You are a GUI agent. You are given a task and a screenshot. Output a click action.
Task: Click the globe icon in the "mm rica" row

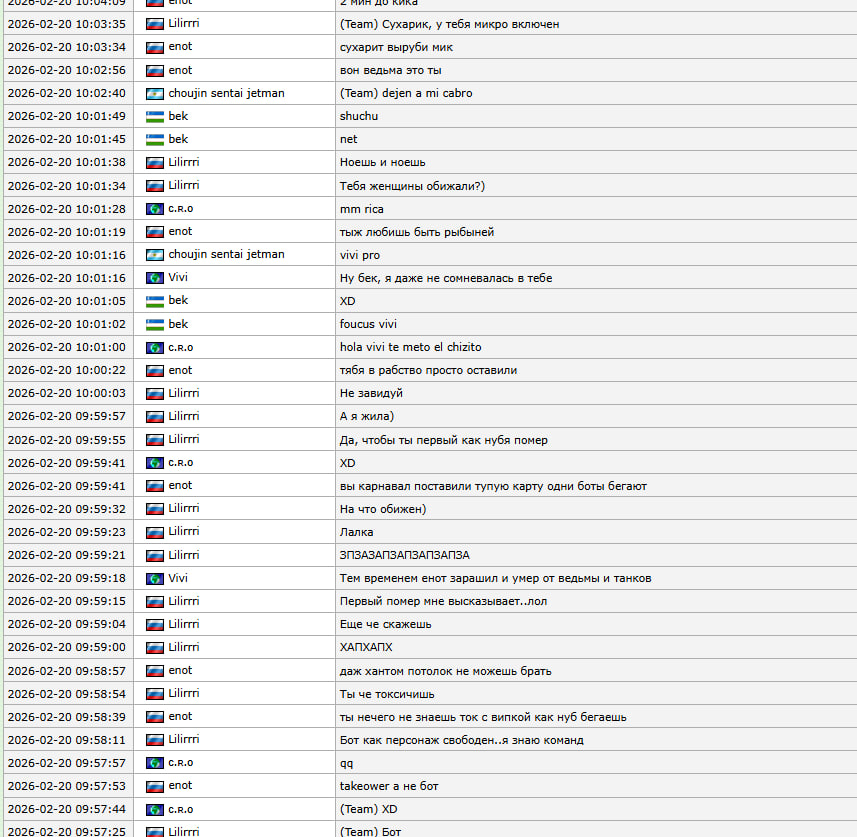tap(154, 209)
